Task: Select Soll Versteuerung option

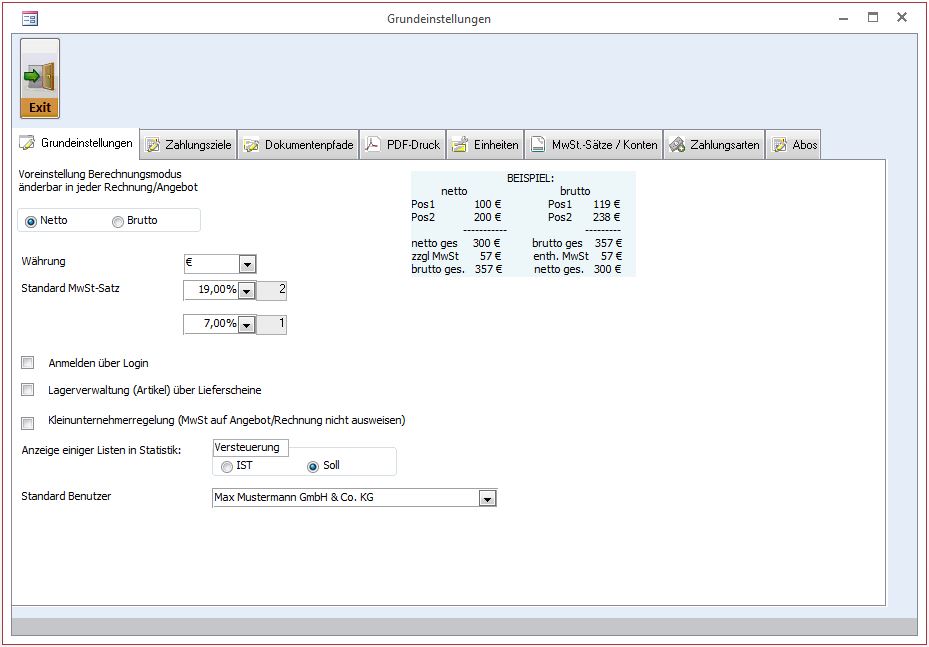Action: 313,467
